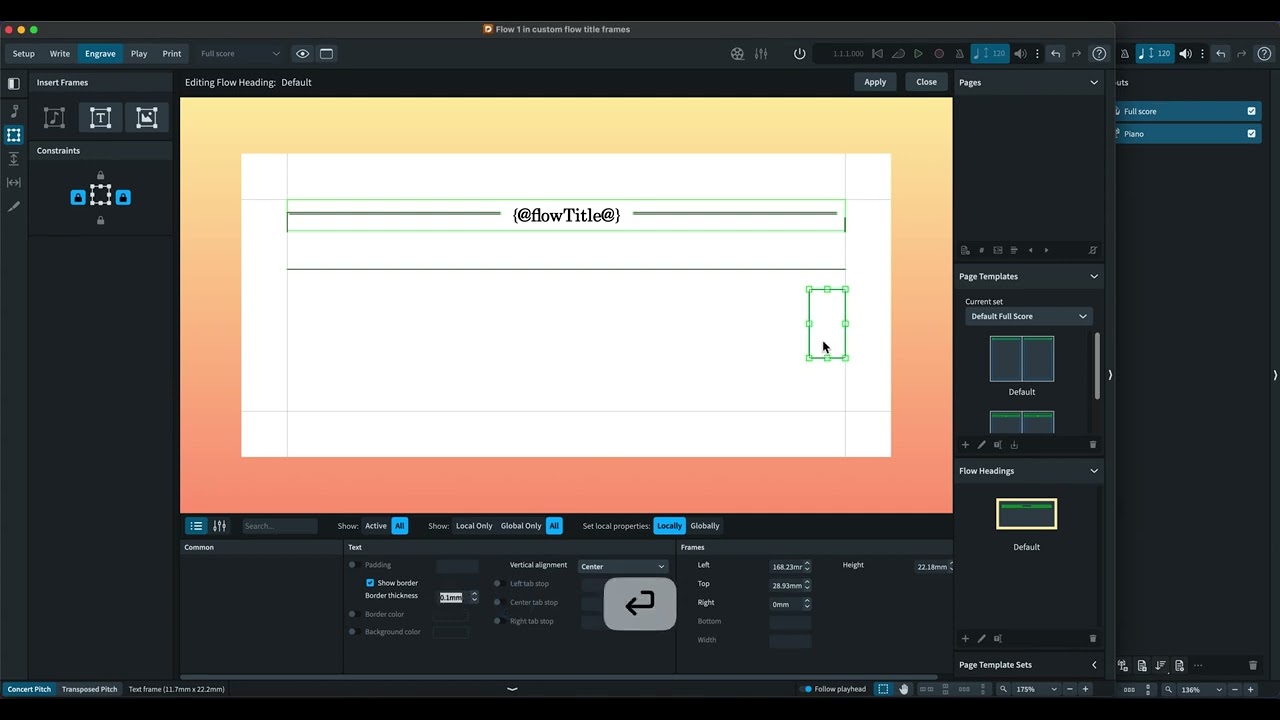Select the marquee selection tool

(x=883, y=689)
